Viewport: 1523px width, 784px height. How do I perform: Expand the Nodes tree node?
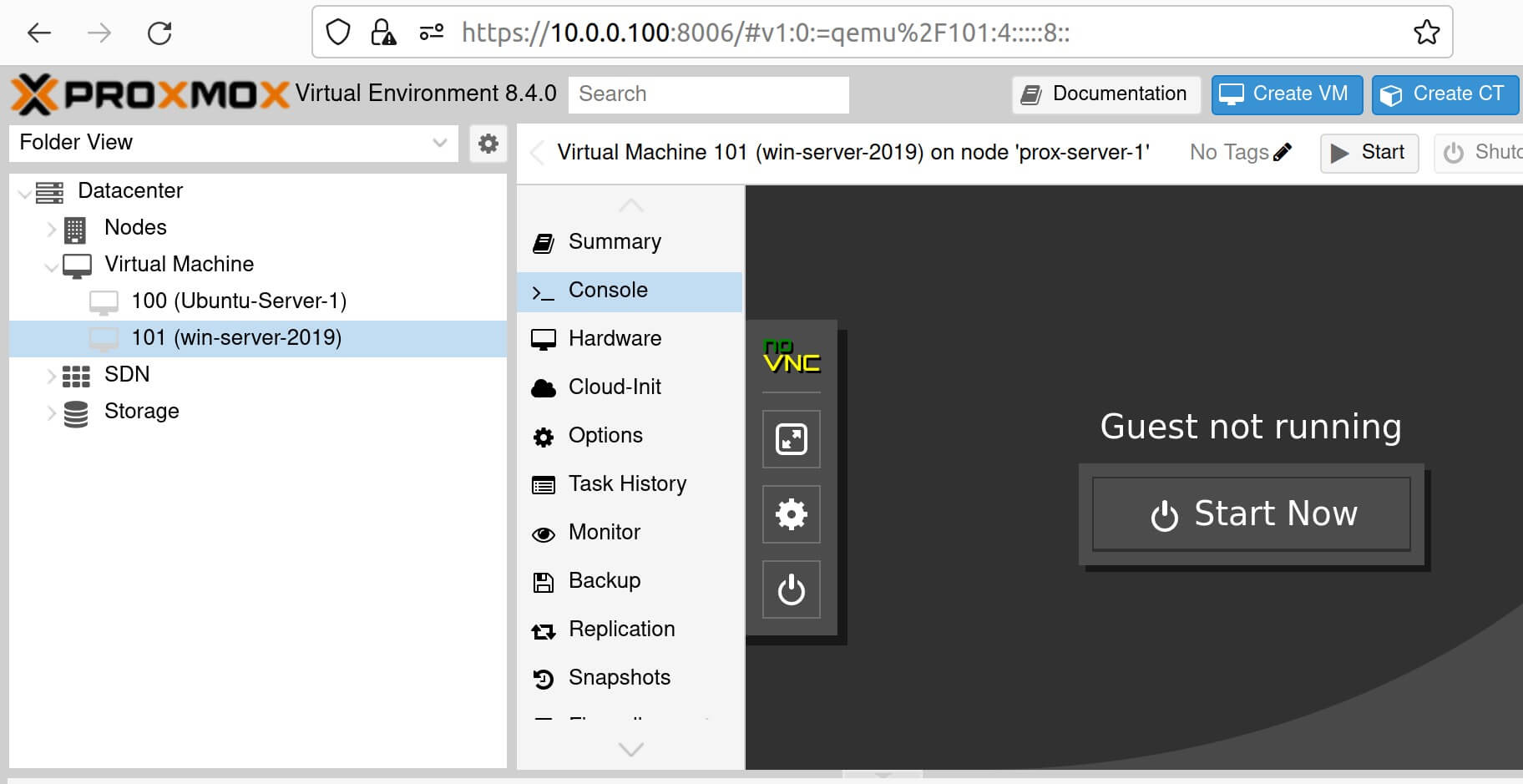coord(52,229)
